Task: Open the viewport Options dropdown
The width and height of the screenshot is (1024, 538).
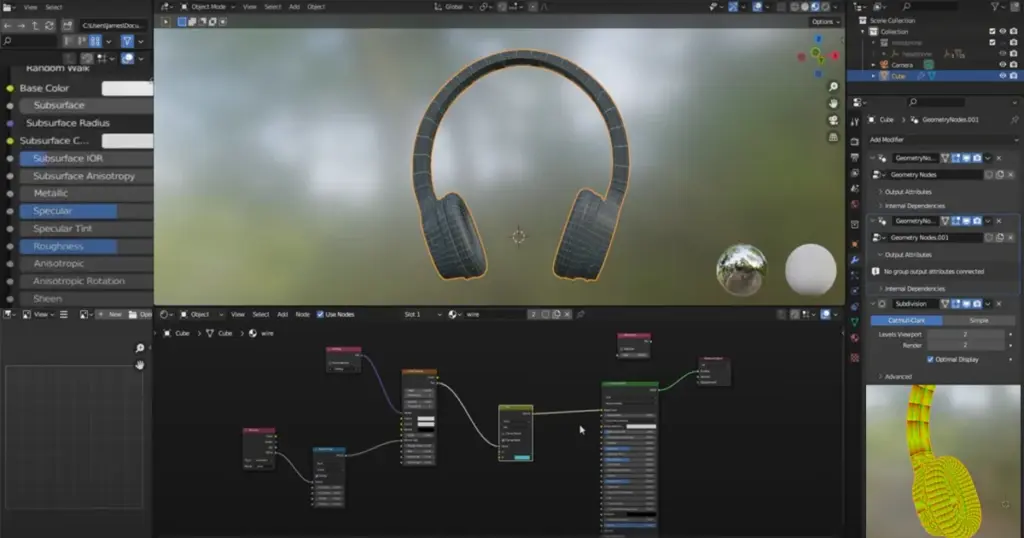Action: click(825, 22)
